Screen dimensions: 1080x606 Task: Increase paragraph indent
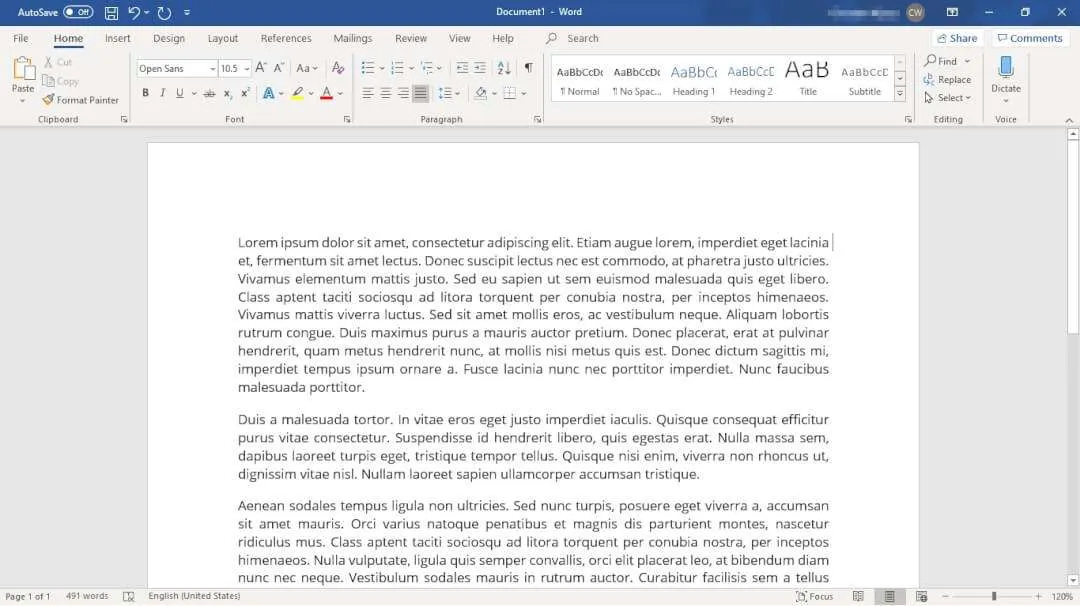(x=480, y=67)
